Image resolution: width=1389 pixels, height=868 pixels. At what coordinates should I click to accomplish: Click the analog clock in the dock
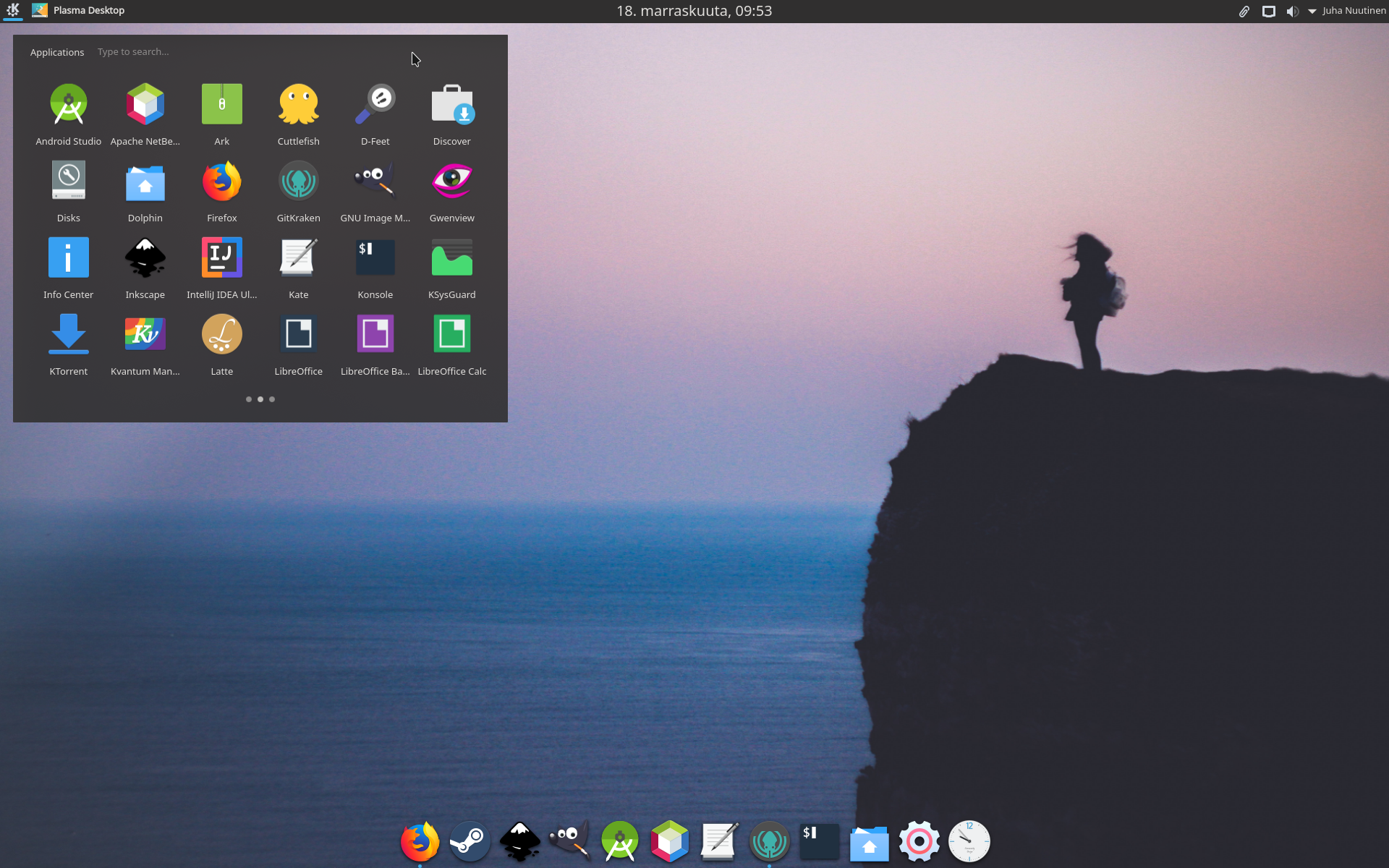click(x=969, y=841)
